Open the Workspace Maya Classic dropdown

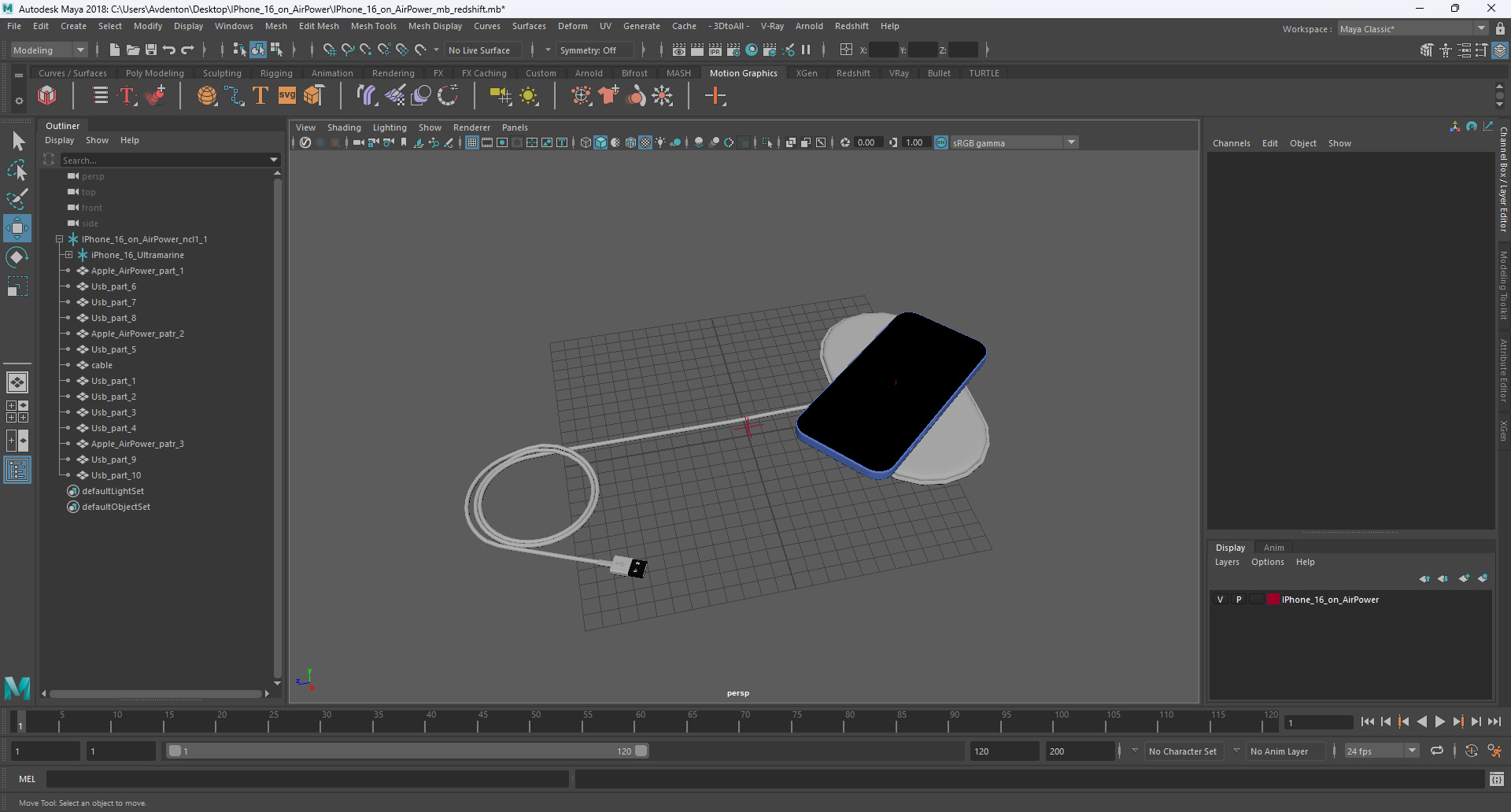click(x=1413, y=28)
